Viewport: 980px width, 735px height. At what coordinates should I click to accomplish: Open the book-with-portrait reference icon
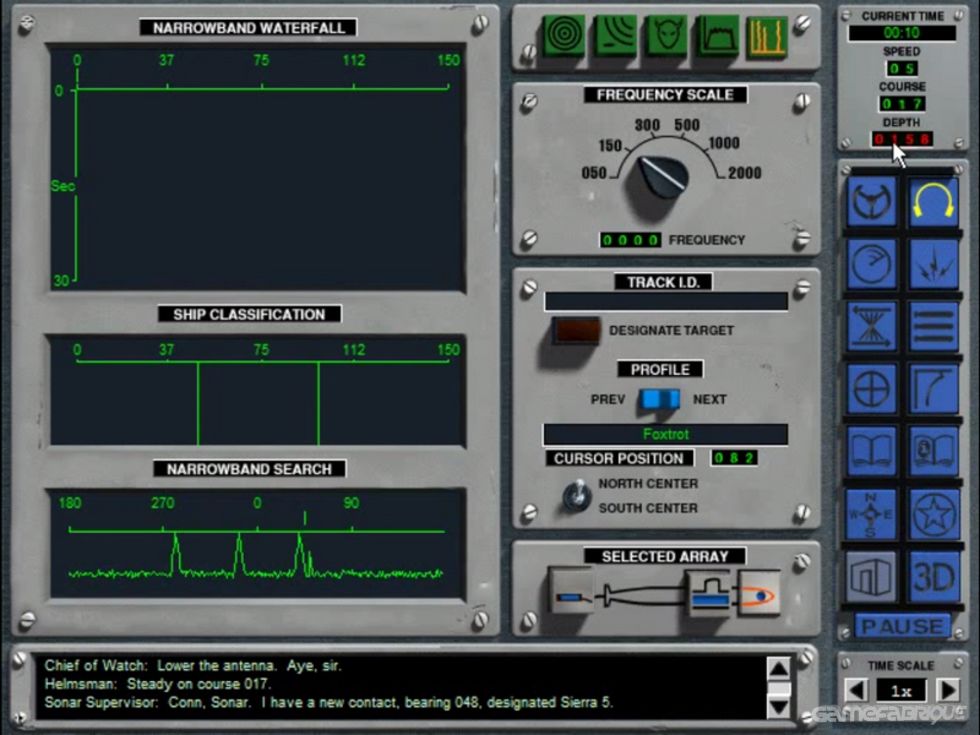[933, 451]
